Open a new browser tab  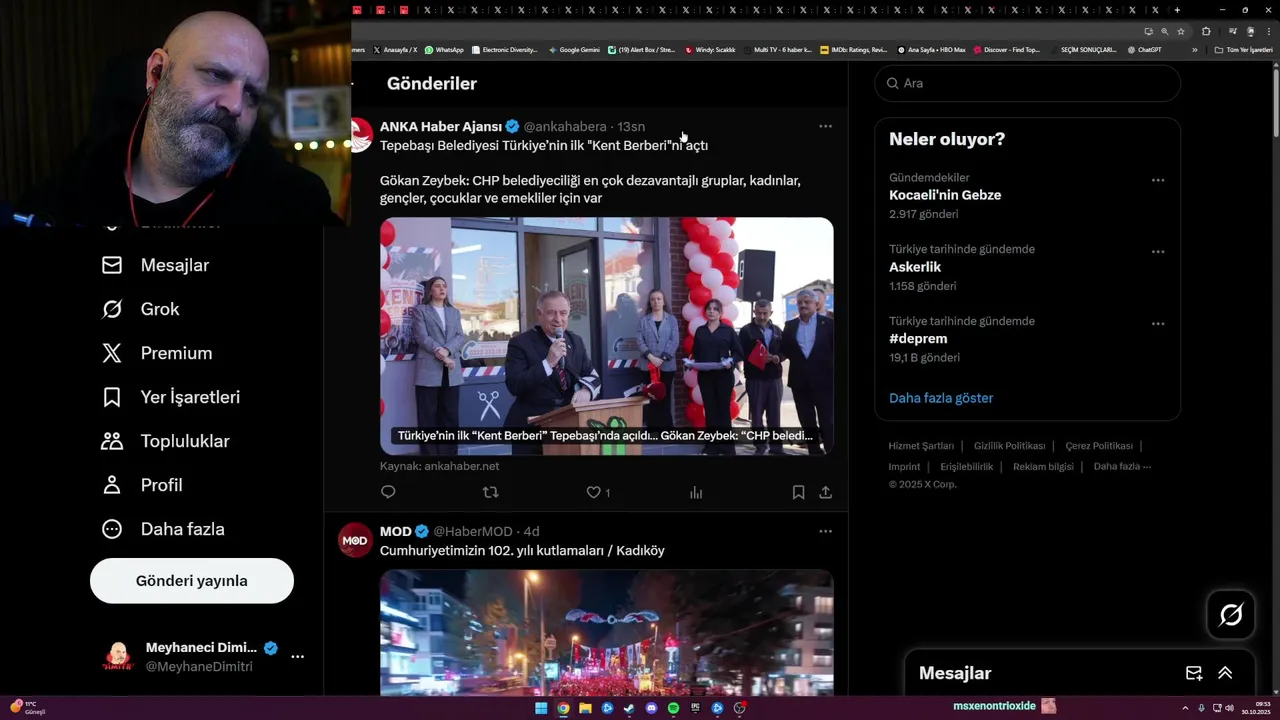pyautogui.click(x=1177, y=10)
